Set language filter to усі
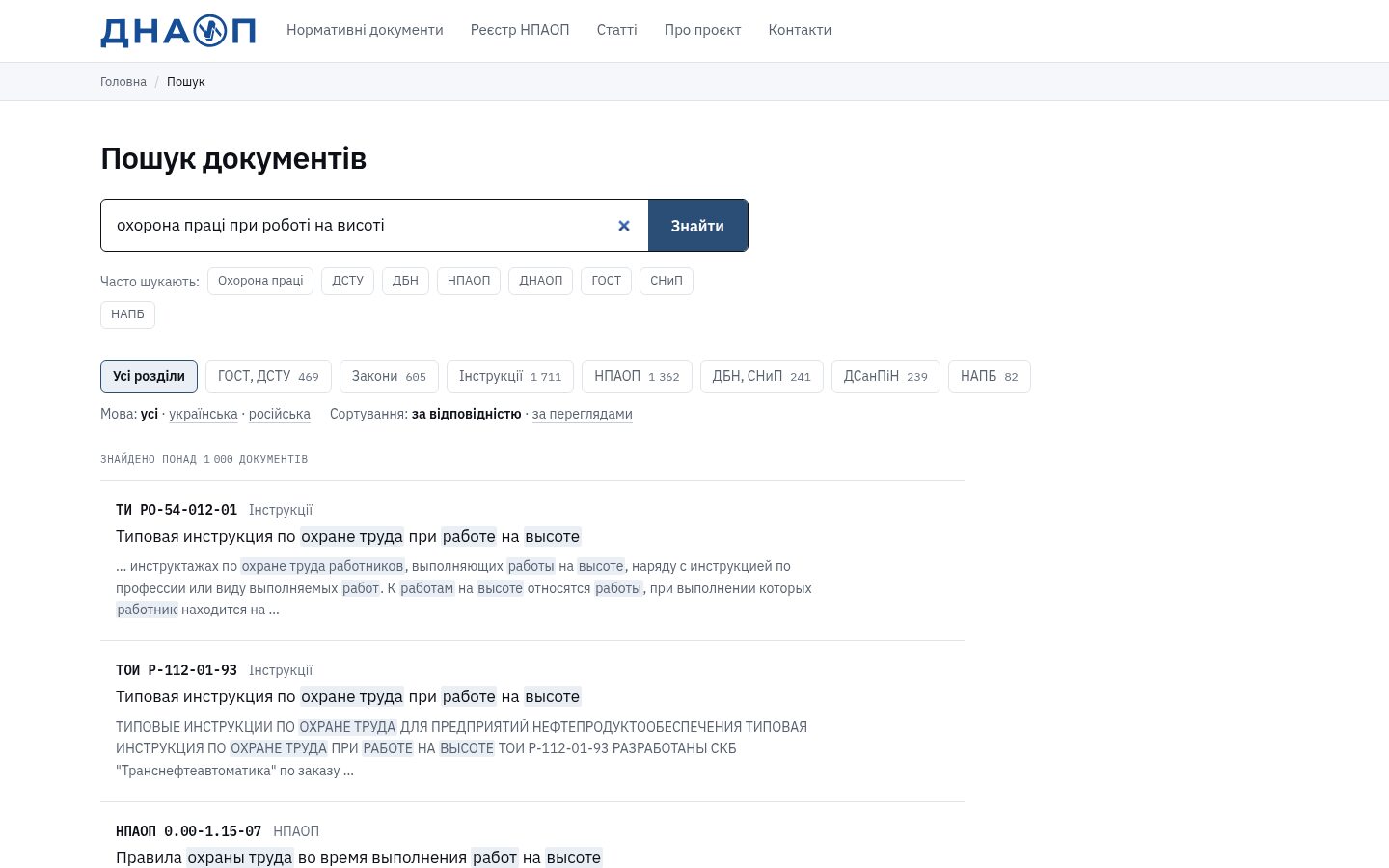The height and width of the screenshot is (868, 1389). (150, 414)
